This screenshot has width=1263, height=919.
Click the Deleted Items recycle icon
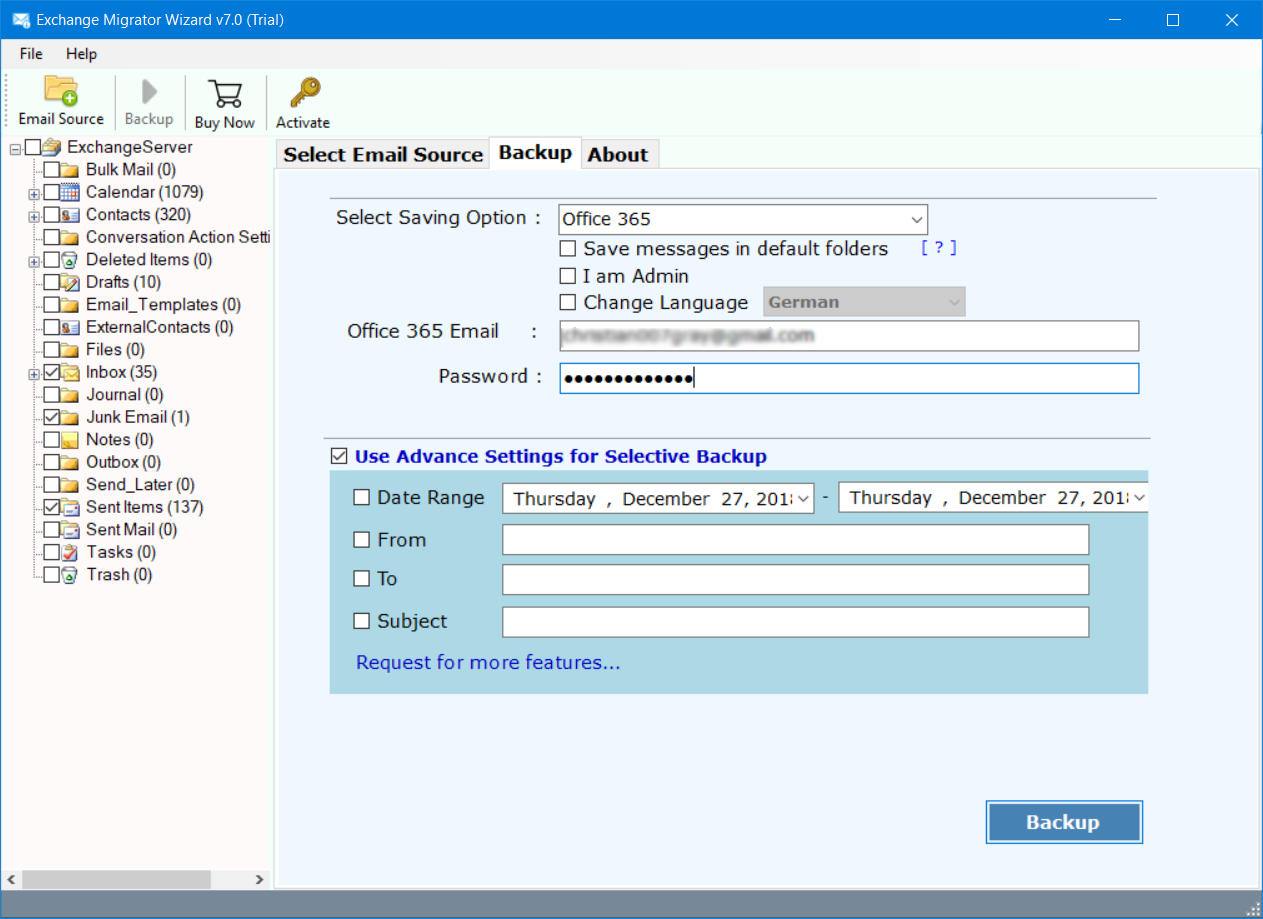tap(70, 260)
